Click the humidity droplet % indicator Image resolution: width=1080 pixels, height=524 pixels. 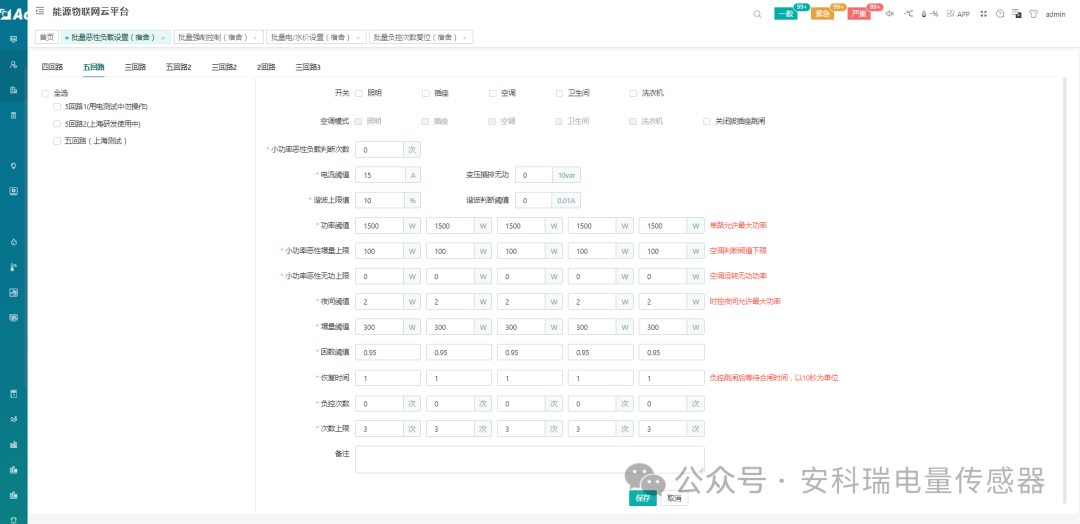click(929, 14)
